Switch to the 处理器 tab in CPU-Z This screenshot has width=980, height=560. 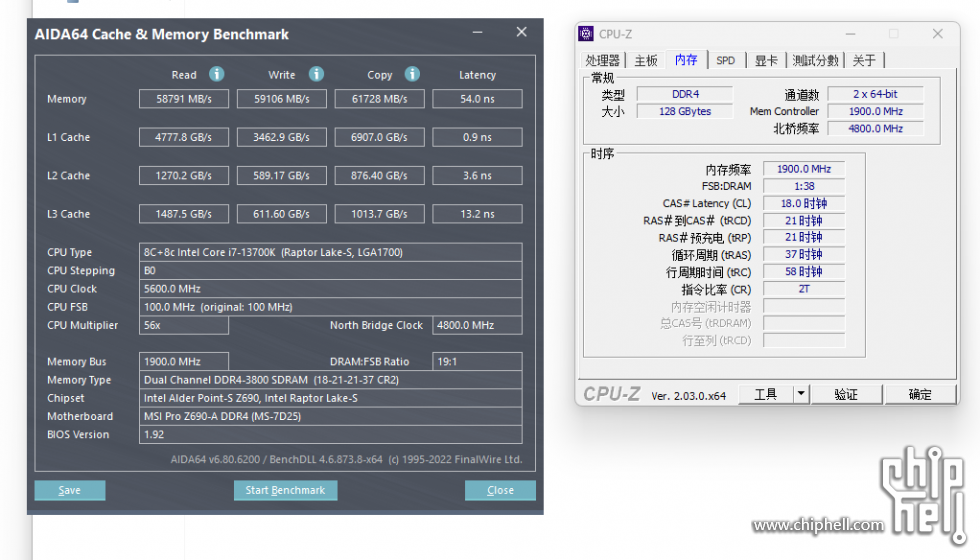pyautogui.click(x=602, y=61)
